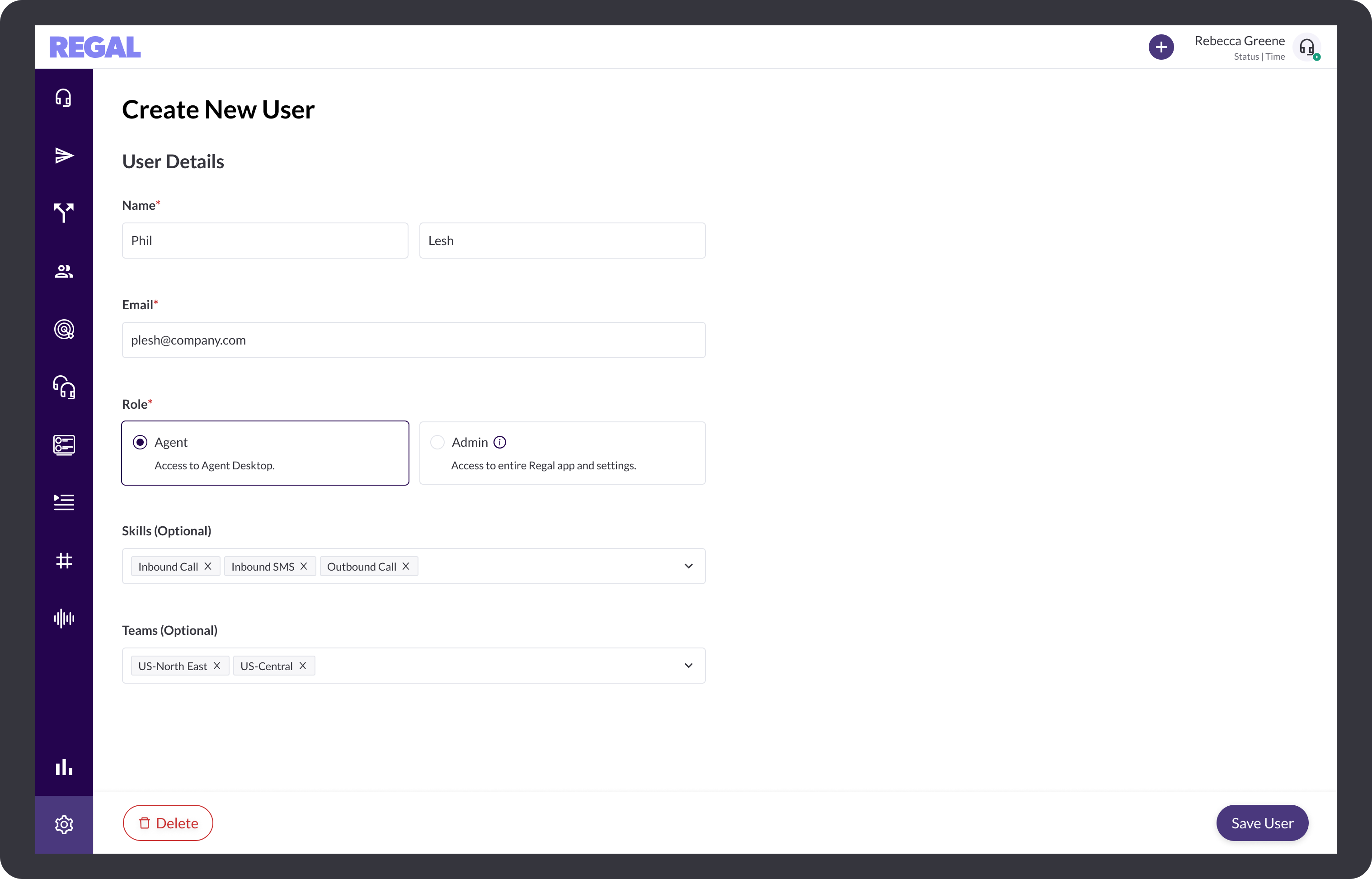The width and height of the screenshot is (1372, 879).
Task: Click the Save User button
Action: (1262, 823)
